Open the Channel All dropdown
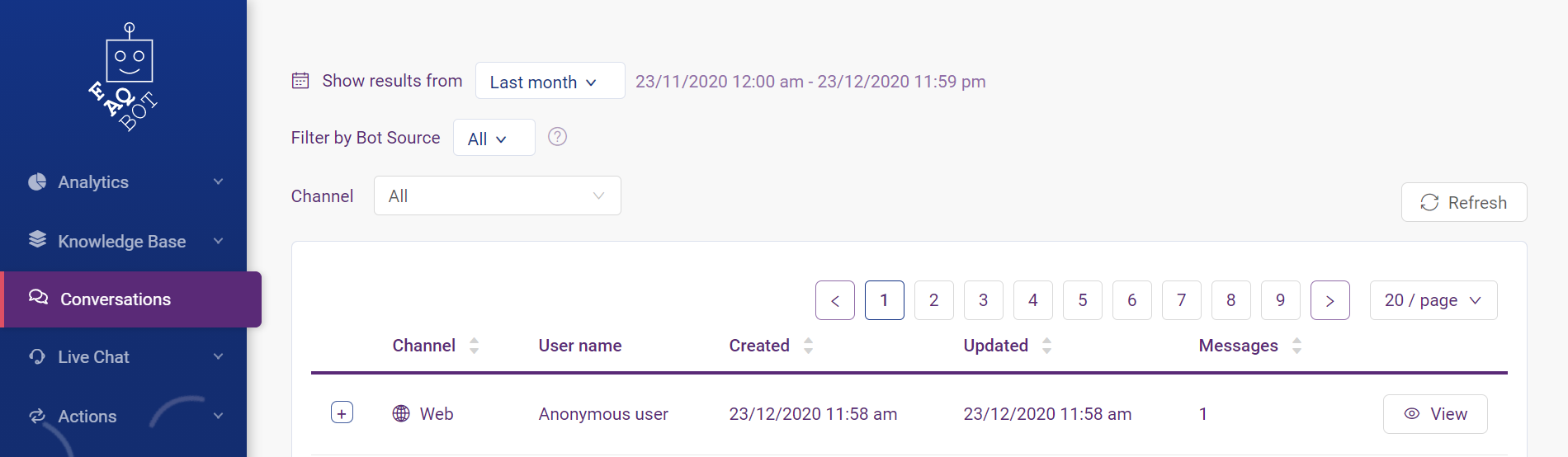 (497, 196)
